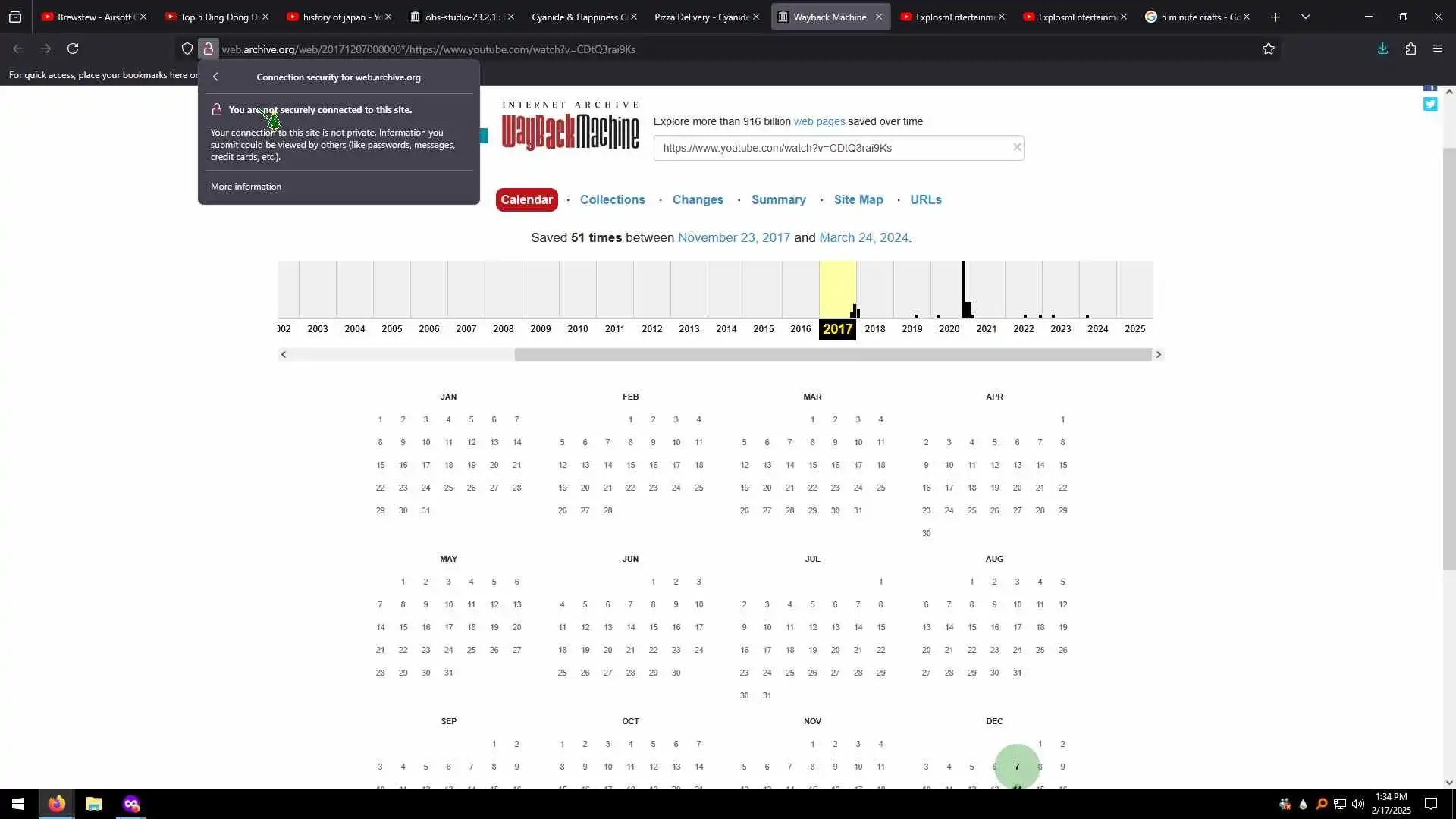
Task: Click the page reload button
Action: 73,49
